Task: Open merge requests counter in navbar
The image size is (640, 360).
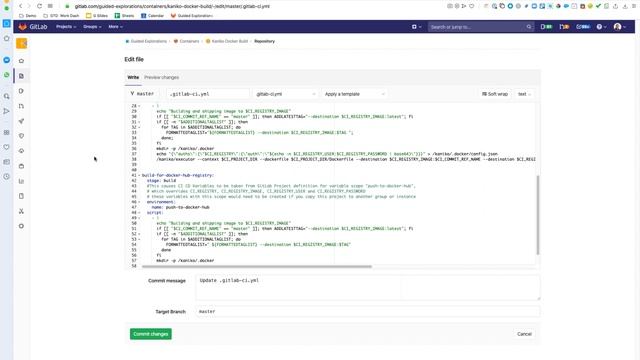Action: tap(564, 27)
